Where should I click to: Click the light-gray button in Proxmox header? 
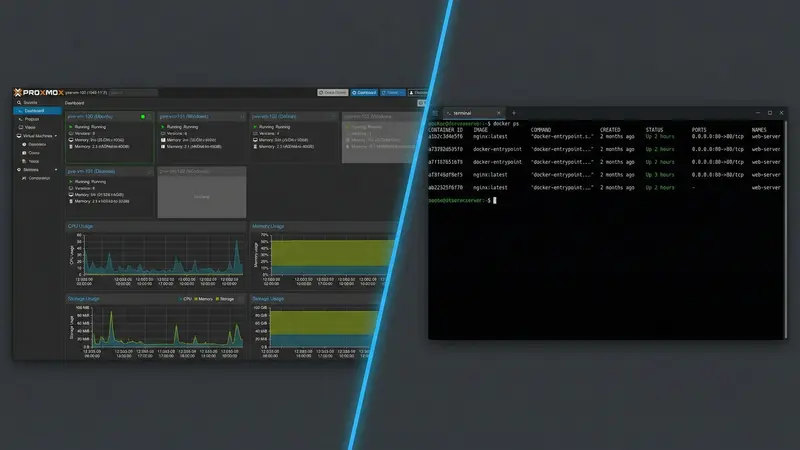pos(333,93)
